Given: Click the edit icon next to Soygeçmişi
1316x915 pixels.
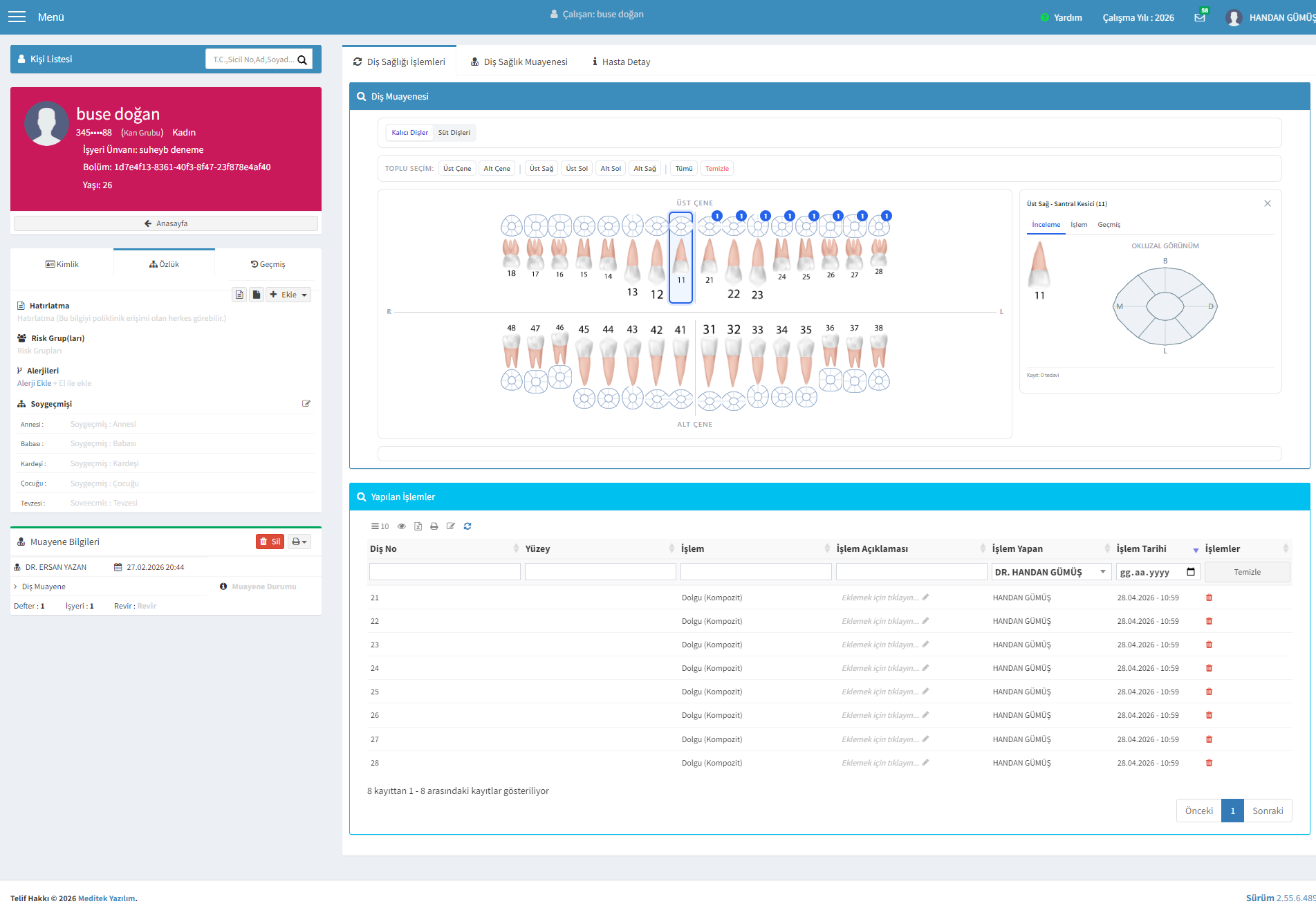Looking at the screenshot, I should coord(306,404).
